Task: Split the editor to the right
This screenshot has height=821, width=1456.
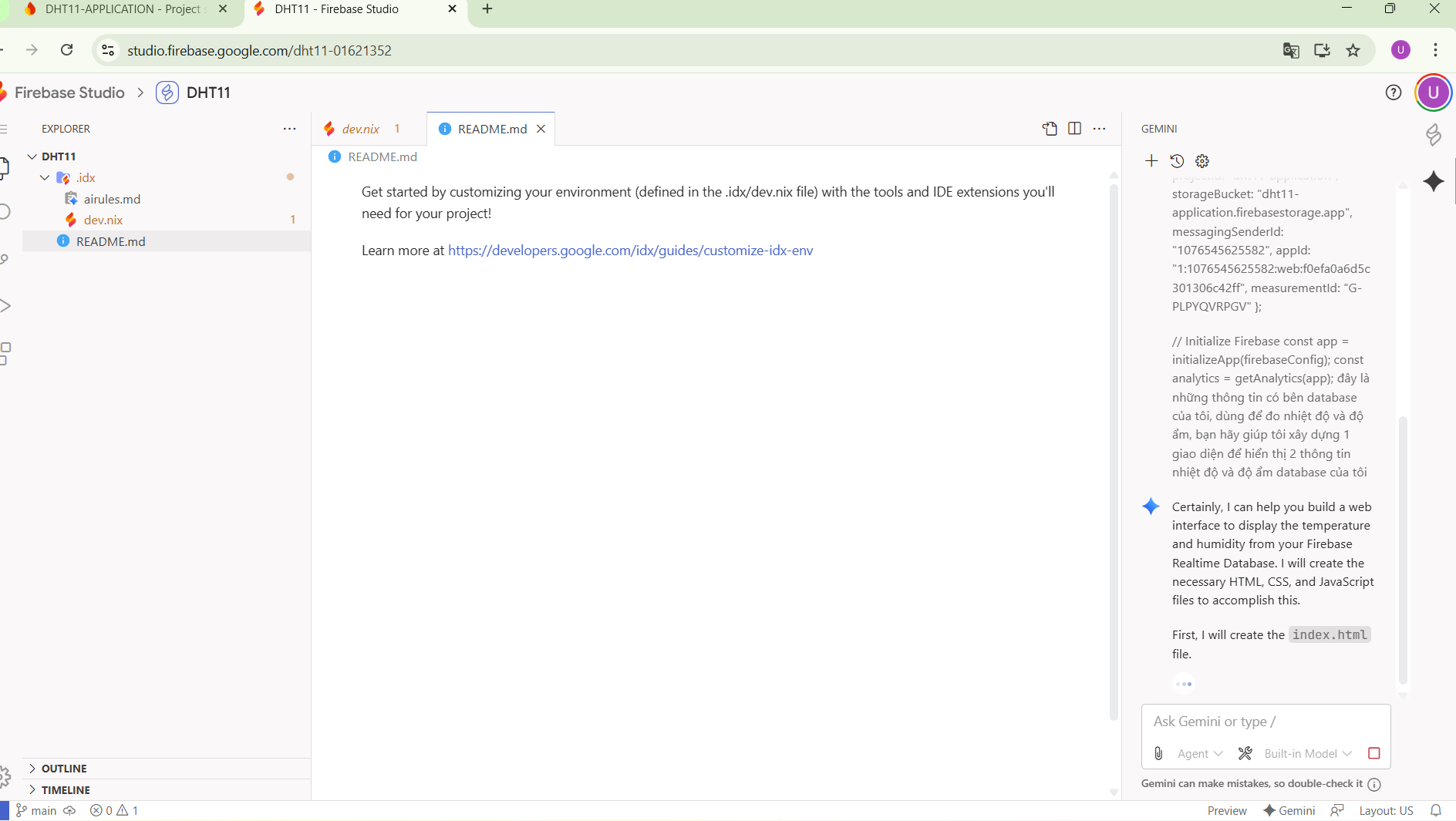Action: tap(1074, 129)
